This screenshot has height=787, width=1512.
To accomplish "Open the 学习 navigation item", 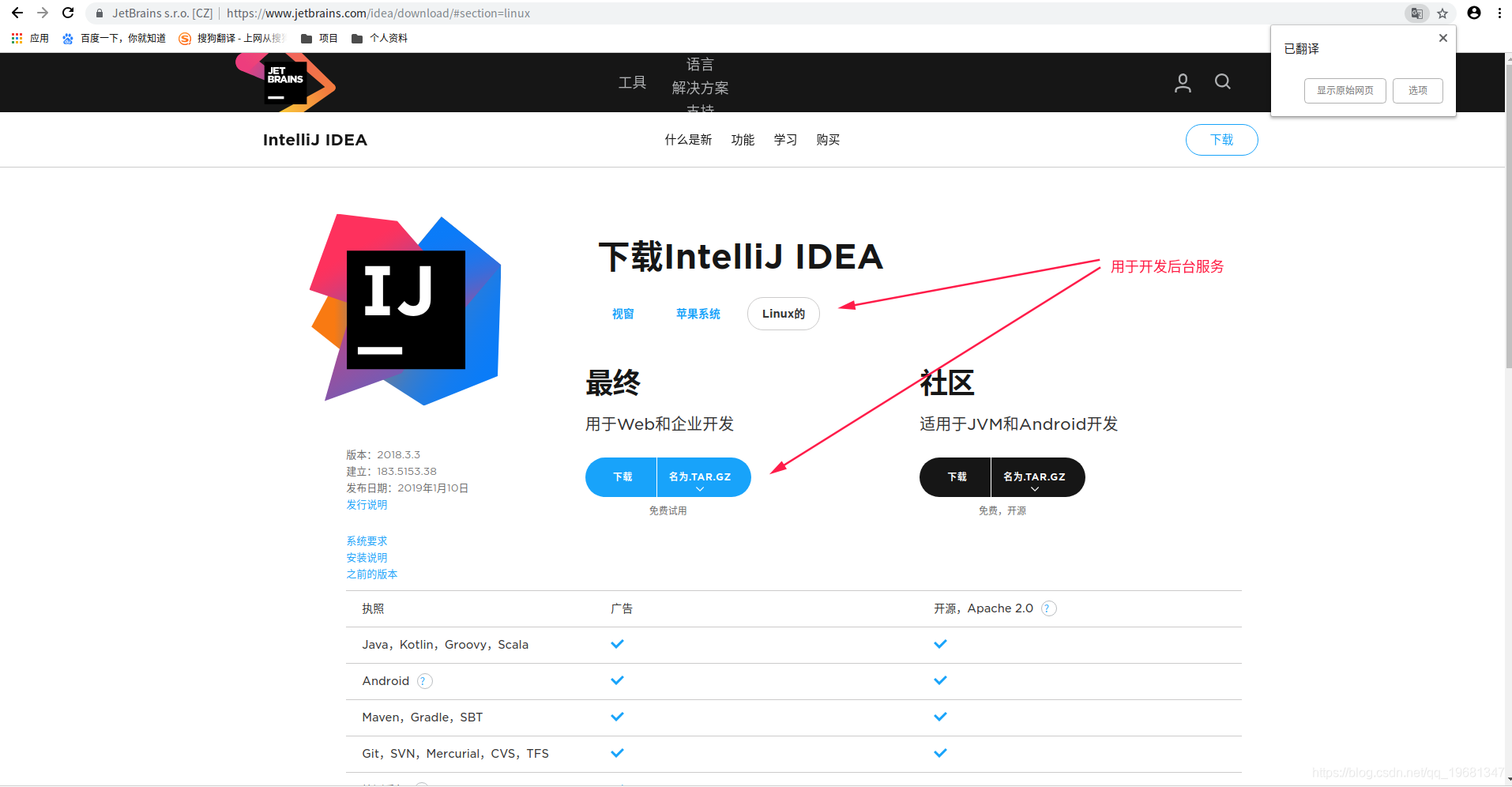I will tap(785, 140).
